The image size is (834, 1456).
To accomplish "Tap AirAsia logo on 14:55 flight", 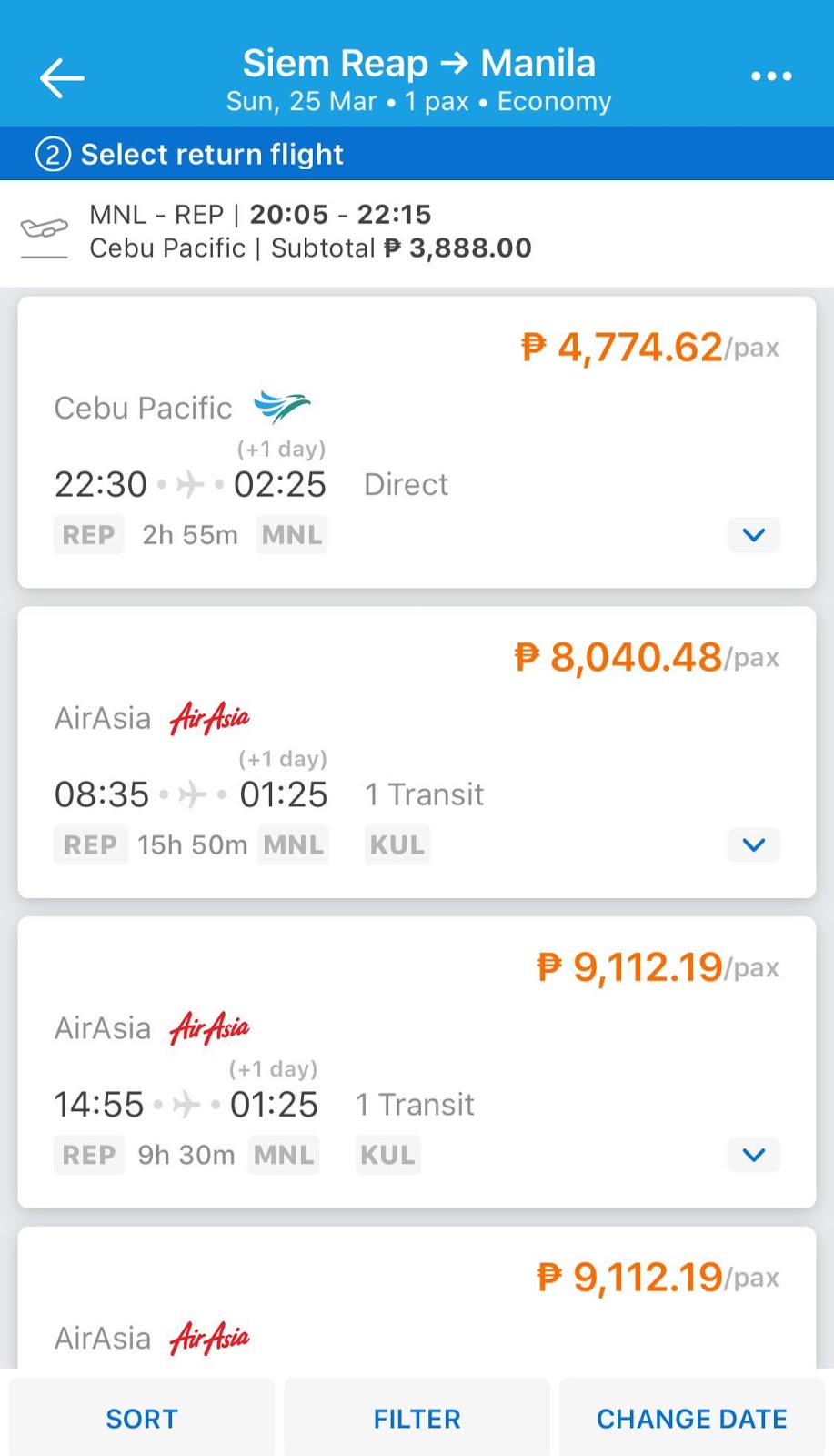I will click(210, 1028).
